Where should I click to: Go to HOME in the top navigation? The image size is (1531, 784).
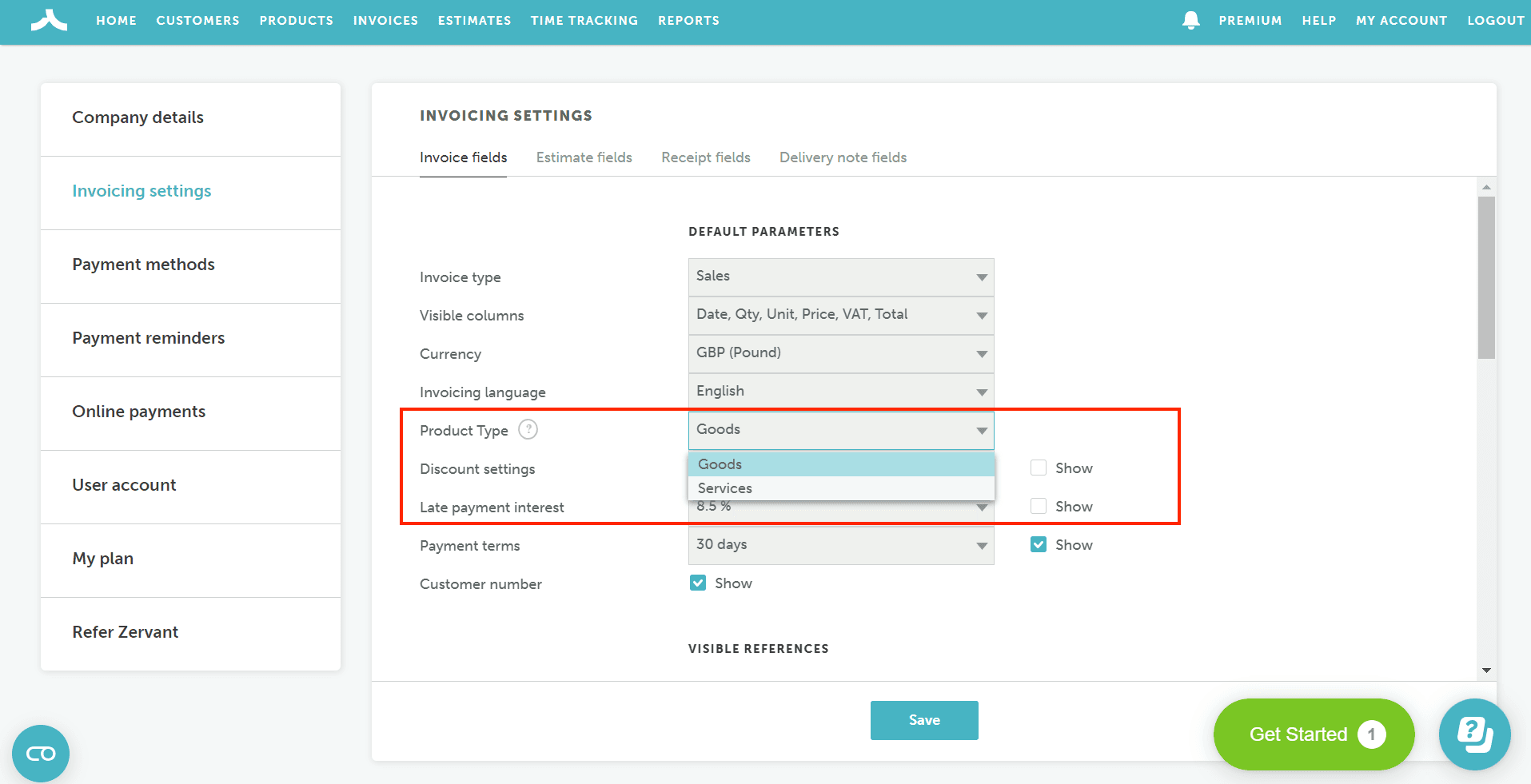tap(116, 21)
